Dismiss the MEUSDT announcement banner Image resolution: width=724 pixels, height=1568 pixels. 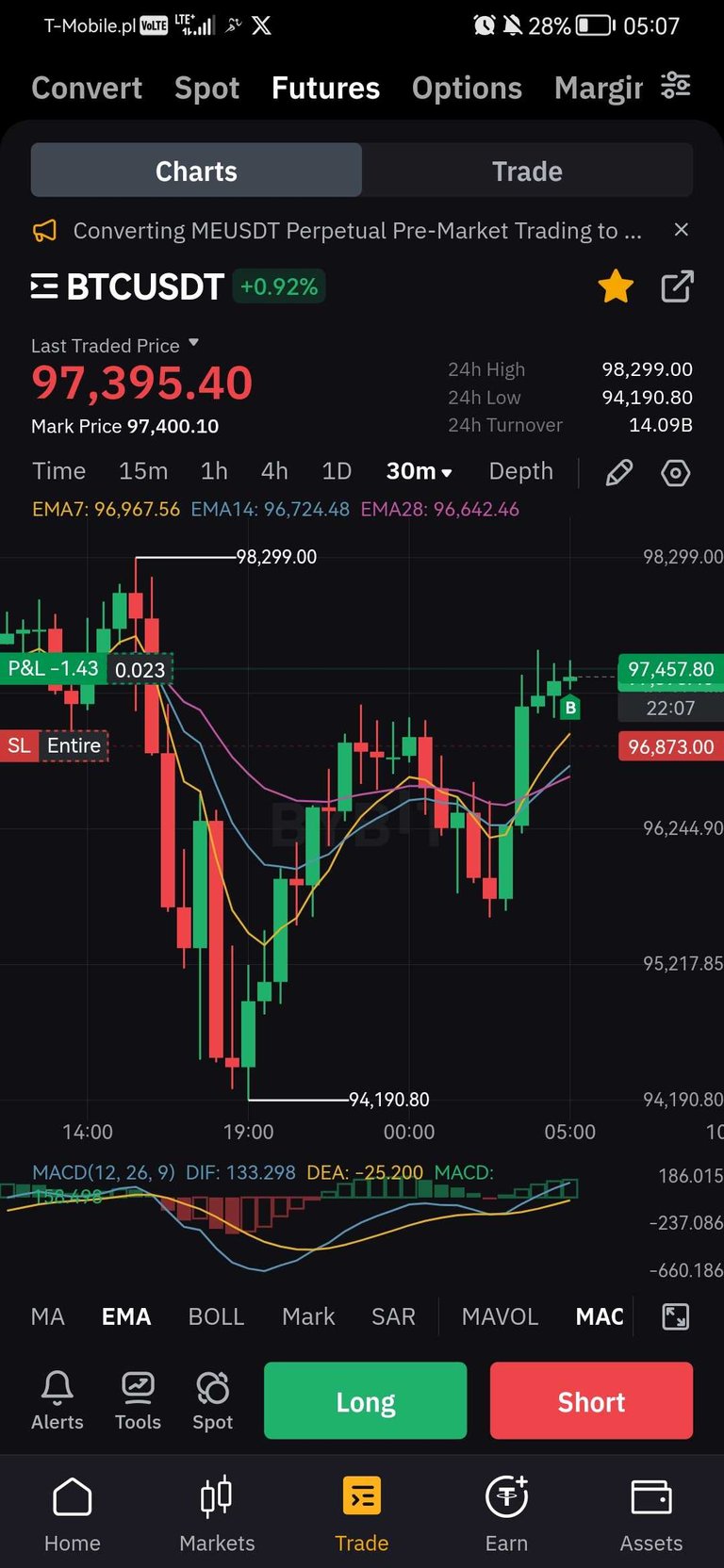point(682,230)
